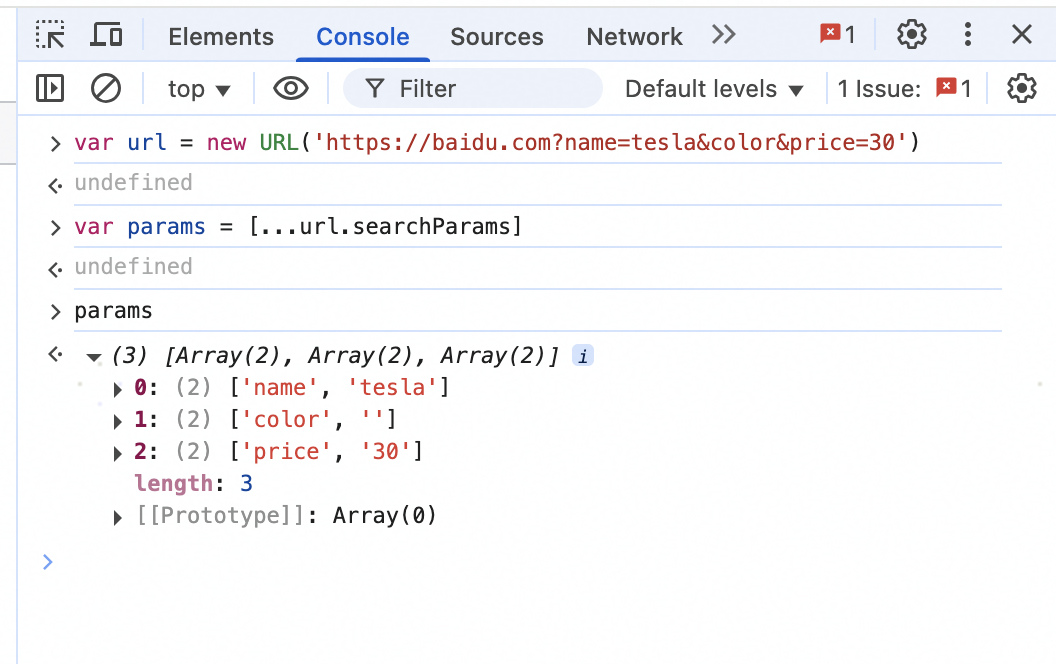Show the console sidebar
This screenshot has width=1056, height=664.
pyautogui.click(x=50, y=88)
